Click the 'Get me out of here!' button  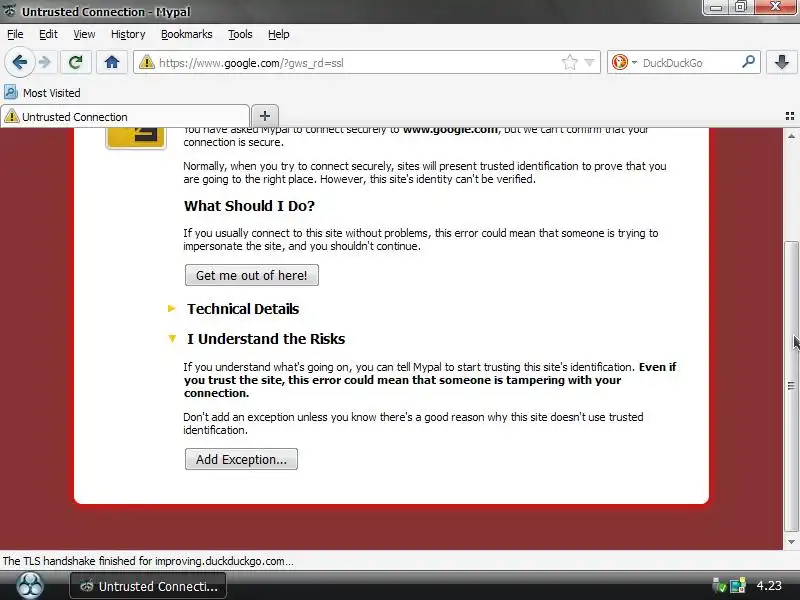[252, 275]
